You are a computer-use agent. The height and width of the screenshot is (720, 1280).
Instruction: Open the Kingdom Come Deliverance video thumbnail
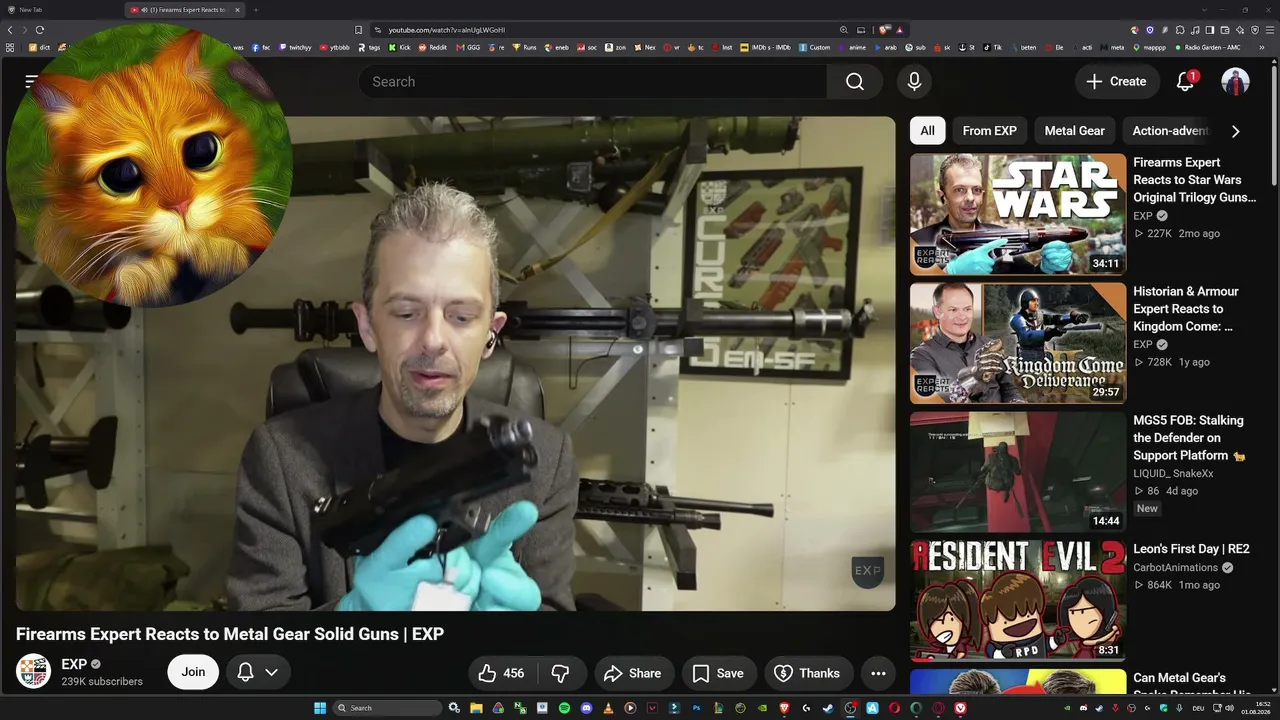click(1018, 343)
